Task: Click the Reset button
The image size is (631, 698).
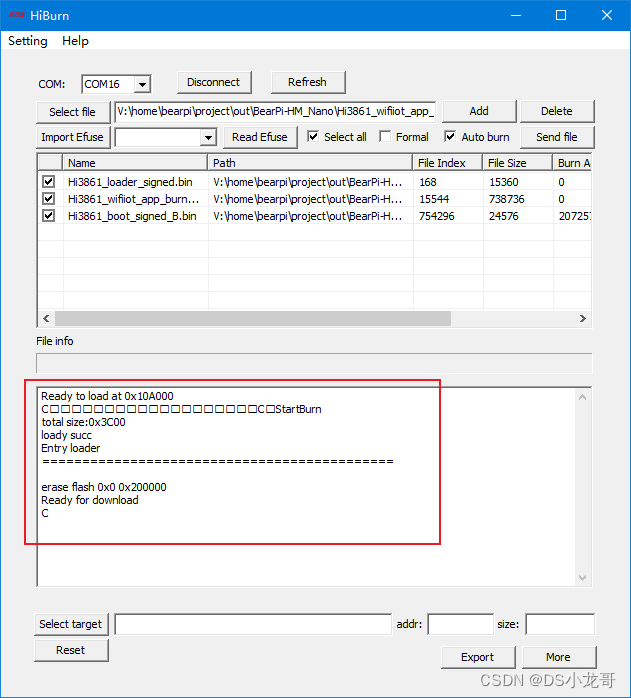Action: (x=71, y=650)
